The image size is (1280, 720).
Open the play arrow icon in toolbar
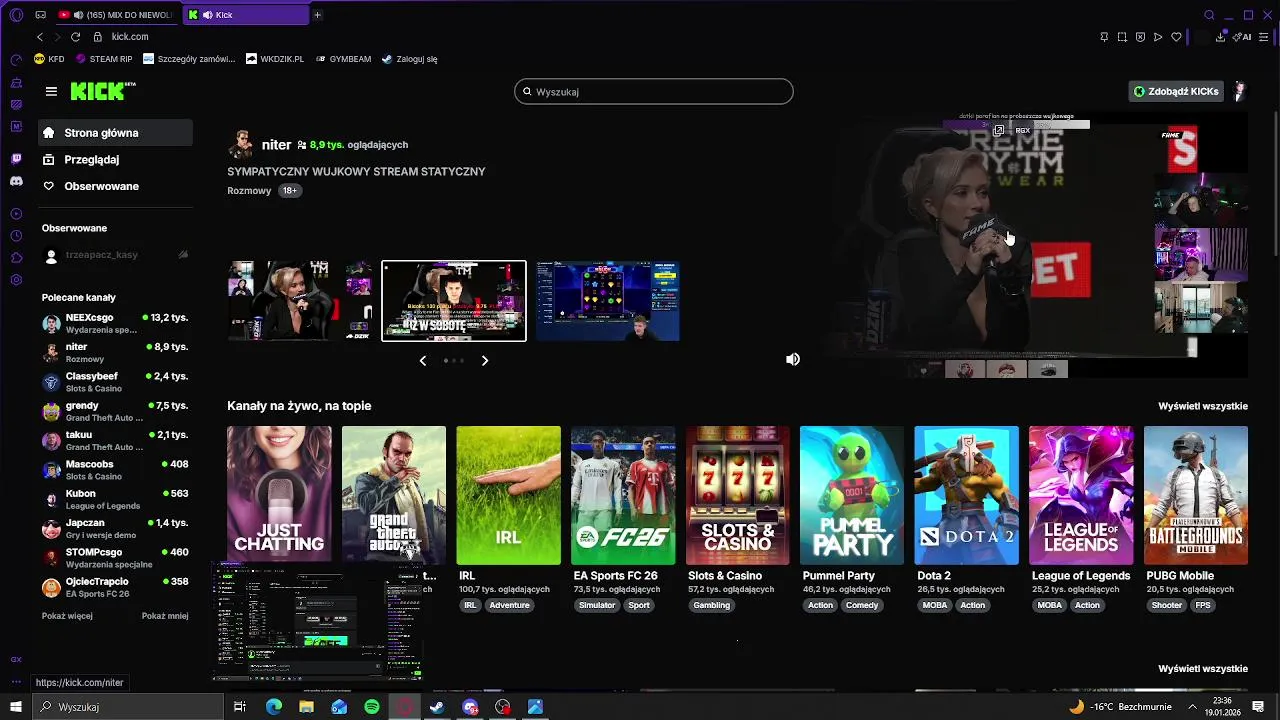[1158, 37]
